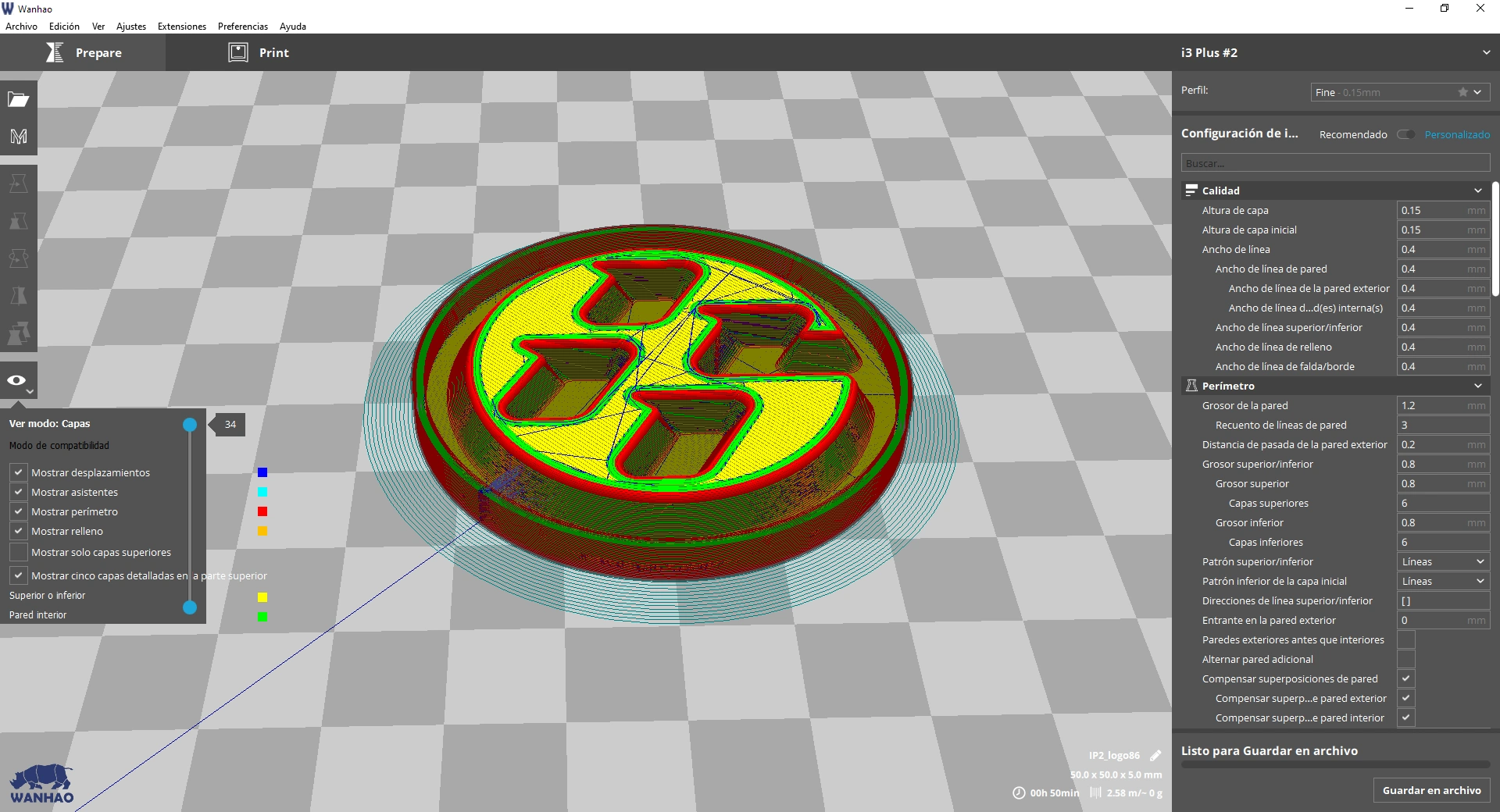The height and width of the screenshot is (812, 1500).
Task: Open the Archivo menu
Action: point(21,26)
